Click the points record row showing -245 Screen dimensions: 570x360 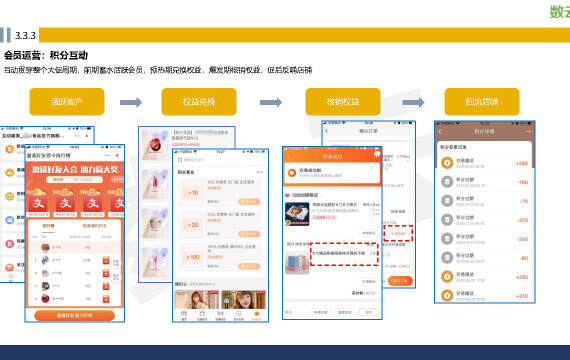click(484, 239)
